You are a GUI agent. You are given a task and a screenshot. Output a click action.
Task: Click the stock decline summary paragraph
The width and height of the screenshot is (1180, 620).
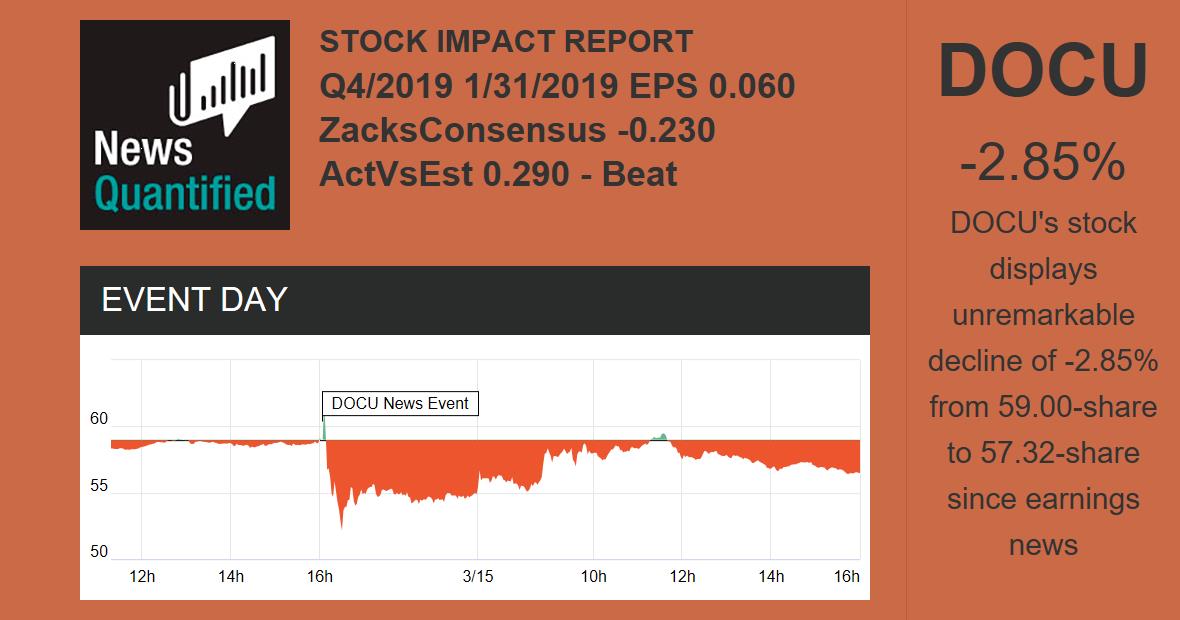coord(1043,384)
